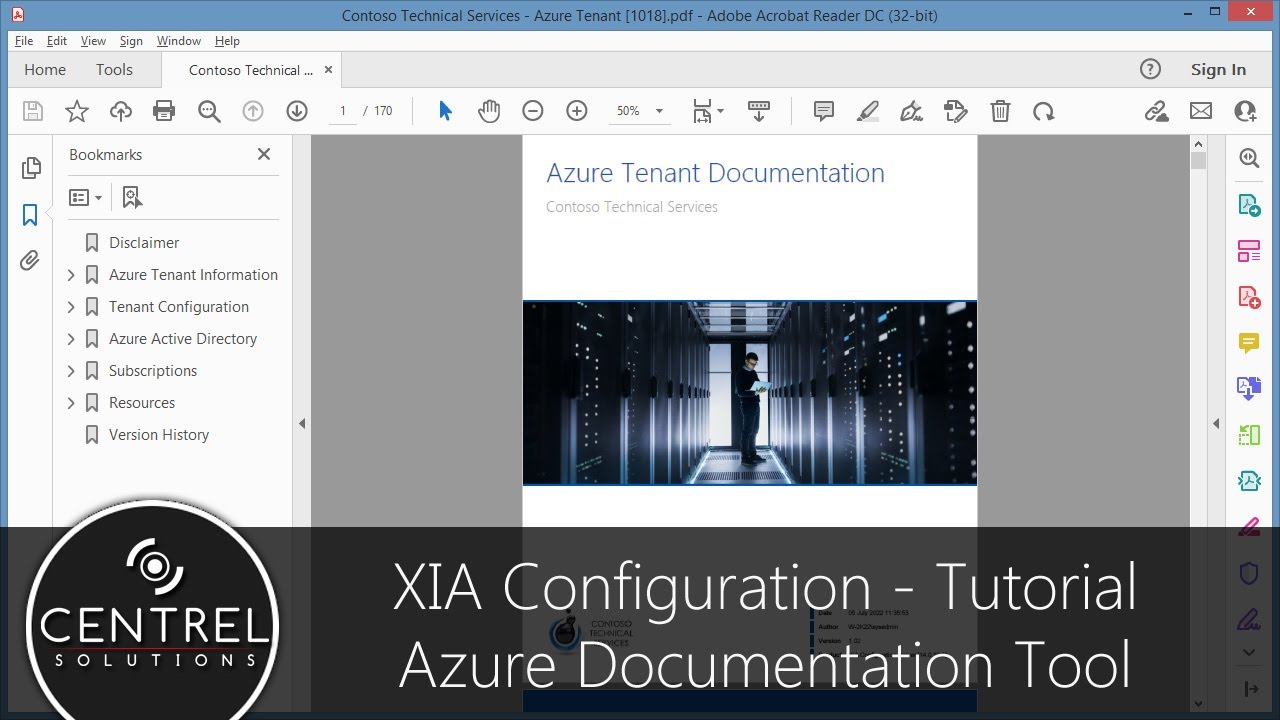This screenshot has height=720, width=1280.
Task: Open the Create PDF tool
Action: (1249, 297)
